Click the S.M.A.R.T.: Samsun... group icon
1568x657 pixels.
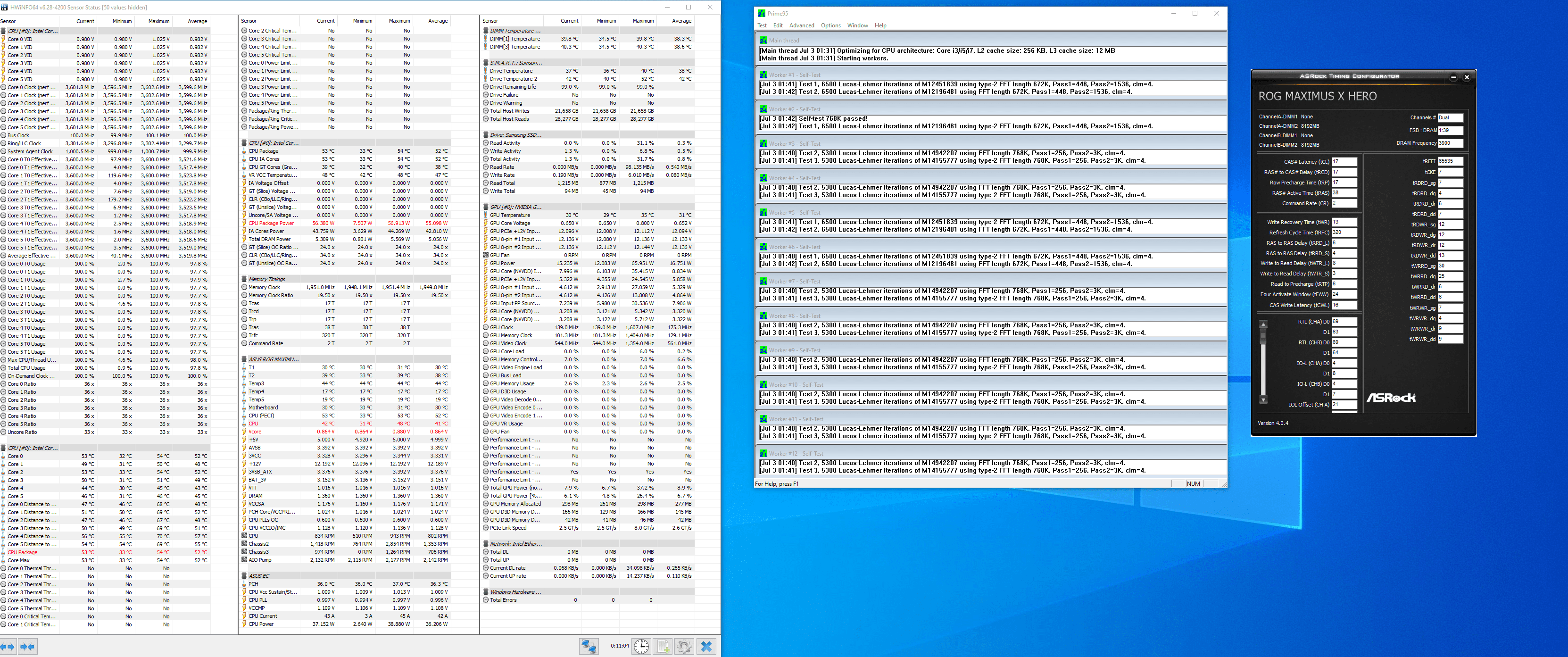point(485,63)
